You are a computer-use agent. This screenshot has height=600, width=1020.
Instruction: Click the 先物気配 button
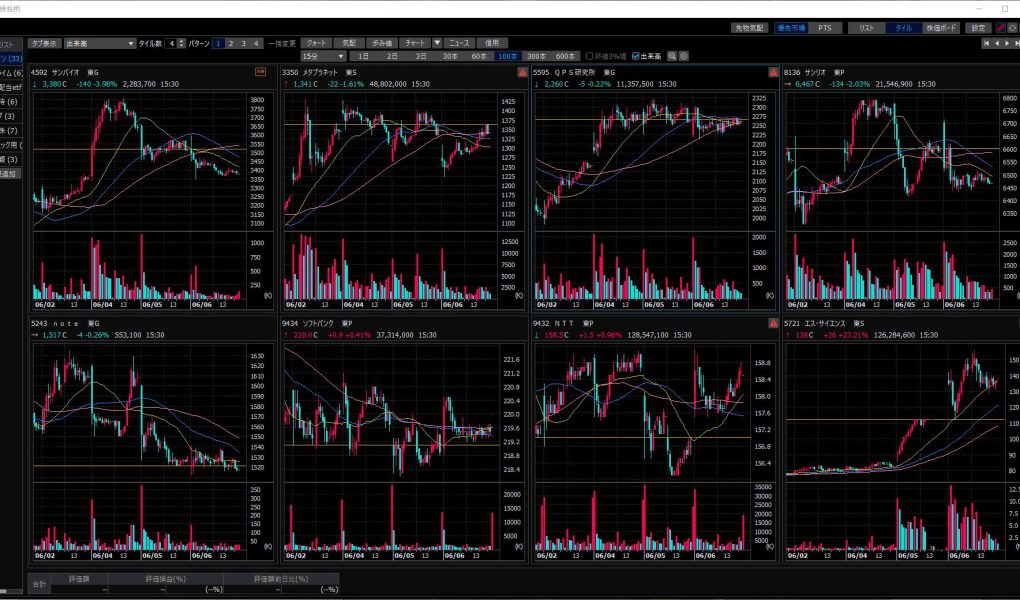749,28
